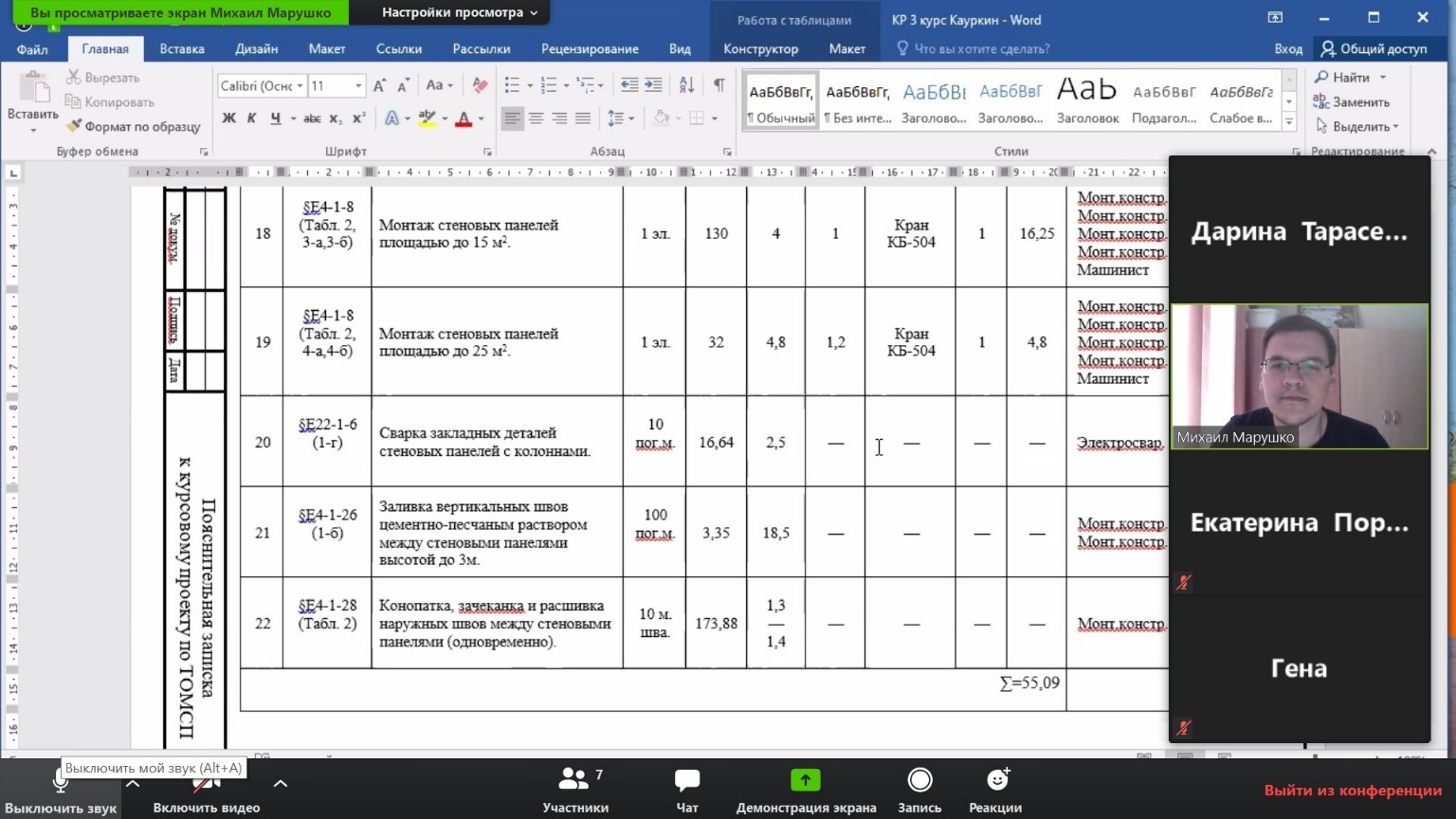Select Михаил Марушко video thumbnail

coord(1300,376)
